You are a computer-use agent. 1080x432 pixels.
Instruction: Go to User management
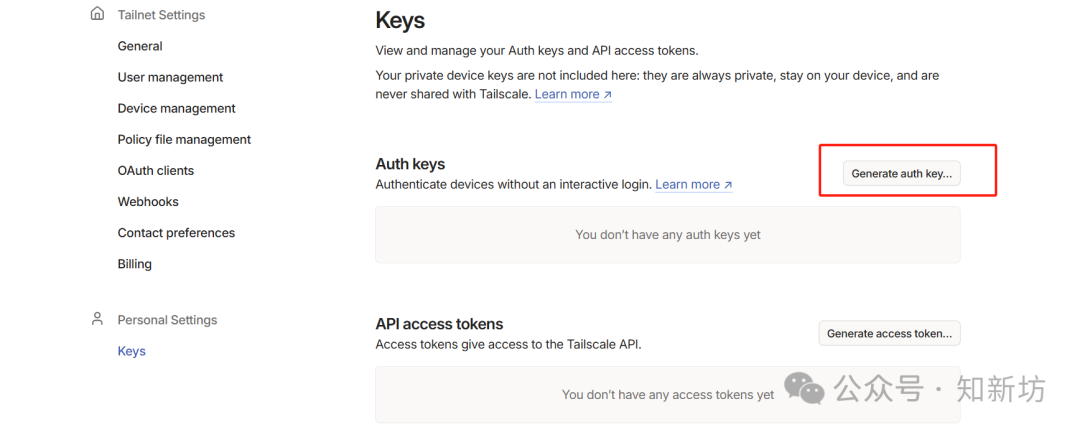tap(170, 77)
